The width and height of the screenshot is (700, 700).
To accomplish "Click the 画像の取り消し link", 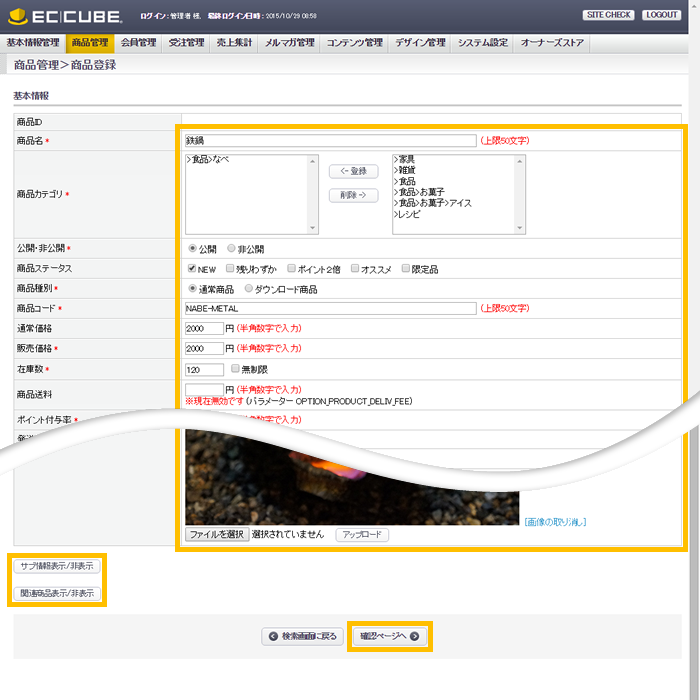I will 555,521.
